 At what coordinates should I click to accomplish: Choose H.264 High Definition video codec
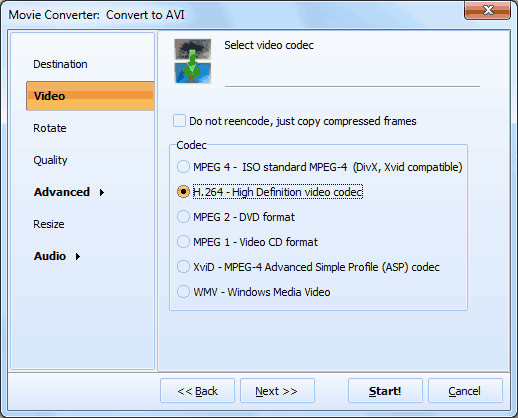(x=183, y=192)
